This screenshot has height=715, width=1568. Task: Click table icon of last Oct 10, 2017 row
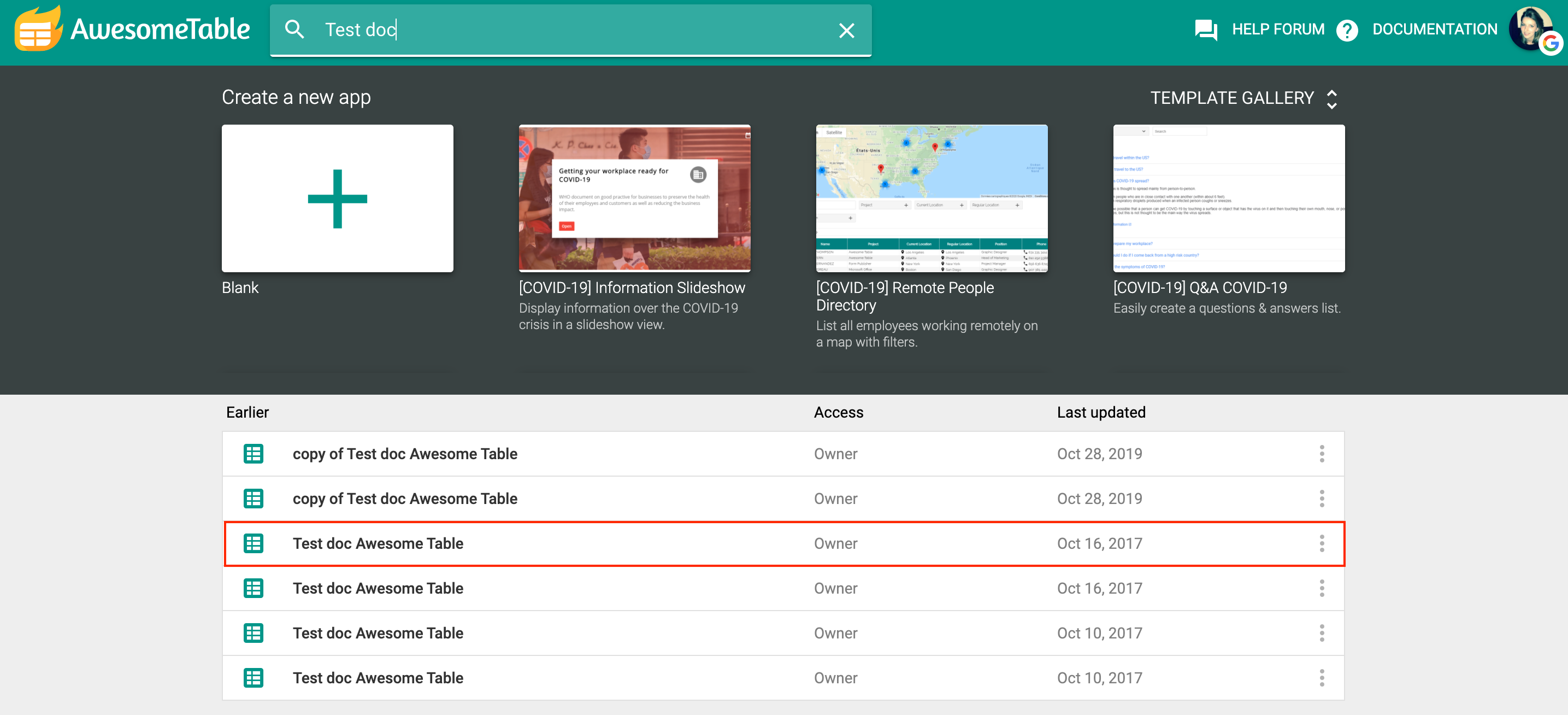coord(253,678)
